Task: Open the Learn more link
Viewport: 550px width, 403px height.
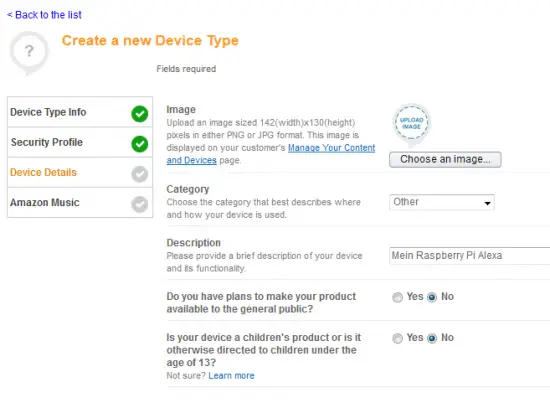Action: pyautogui.click(x=232, y=376)
